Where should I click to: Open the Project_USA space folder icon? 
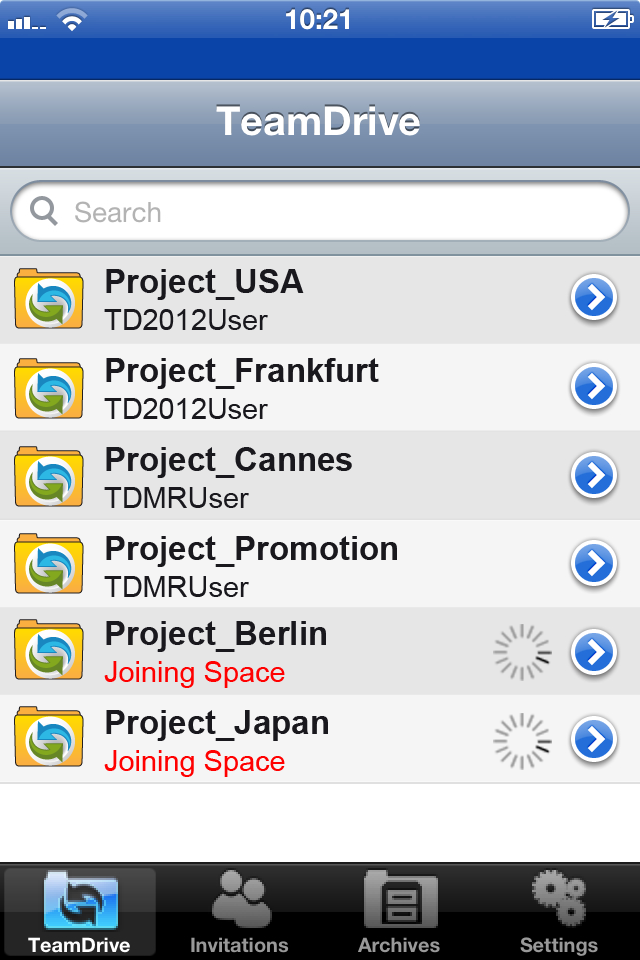[49, 299]
